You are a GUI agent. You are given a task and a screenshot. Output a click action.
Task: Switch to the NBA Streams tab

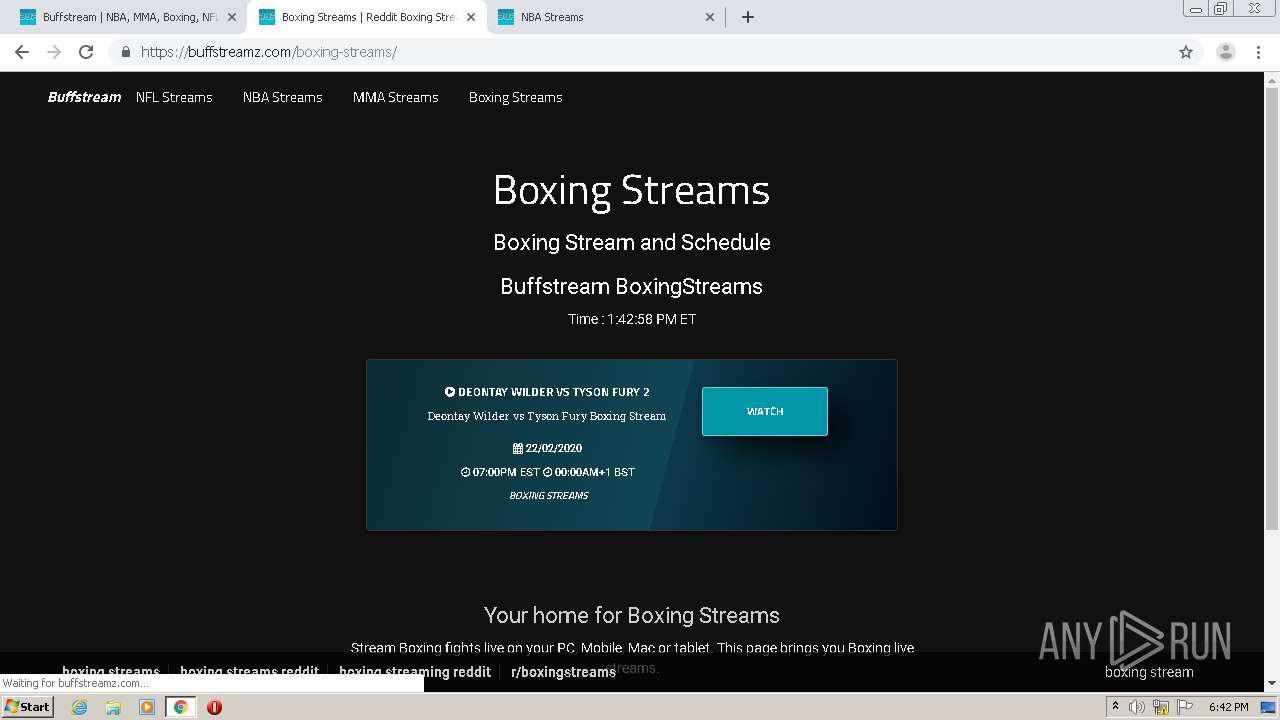[606, 17]
